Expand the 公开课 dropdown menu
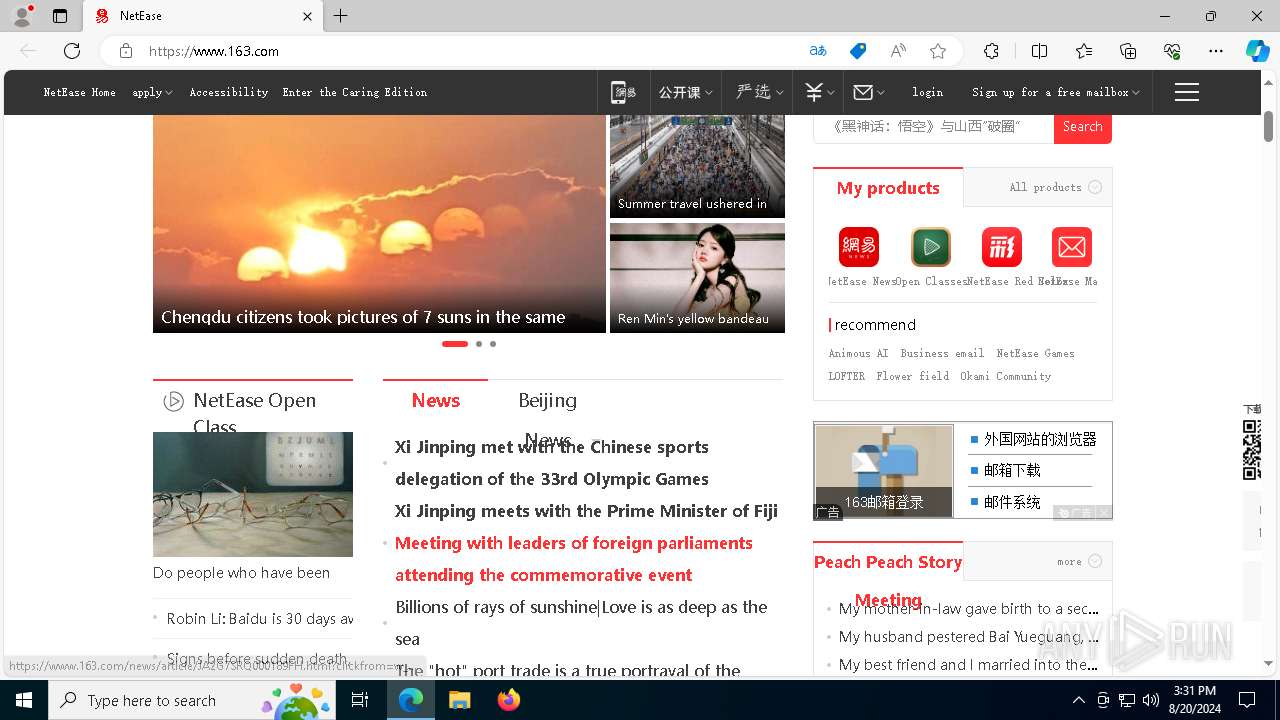1280x720 pixels. tap(685, 92)
